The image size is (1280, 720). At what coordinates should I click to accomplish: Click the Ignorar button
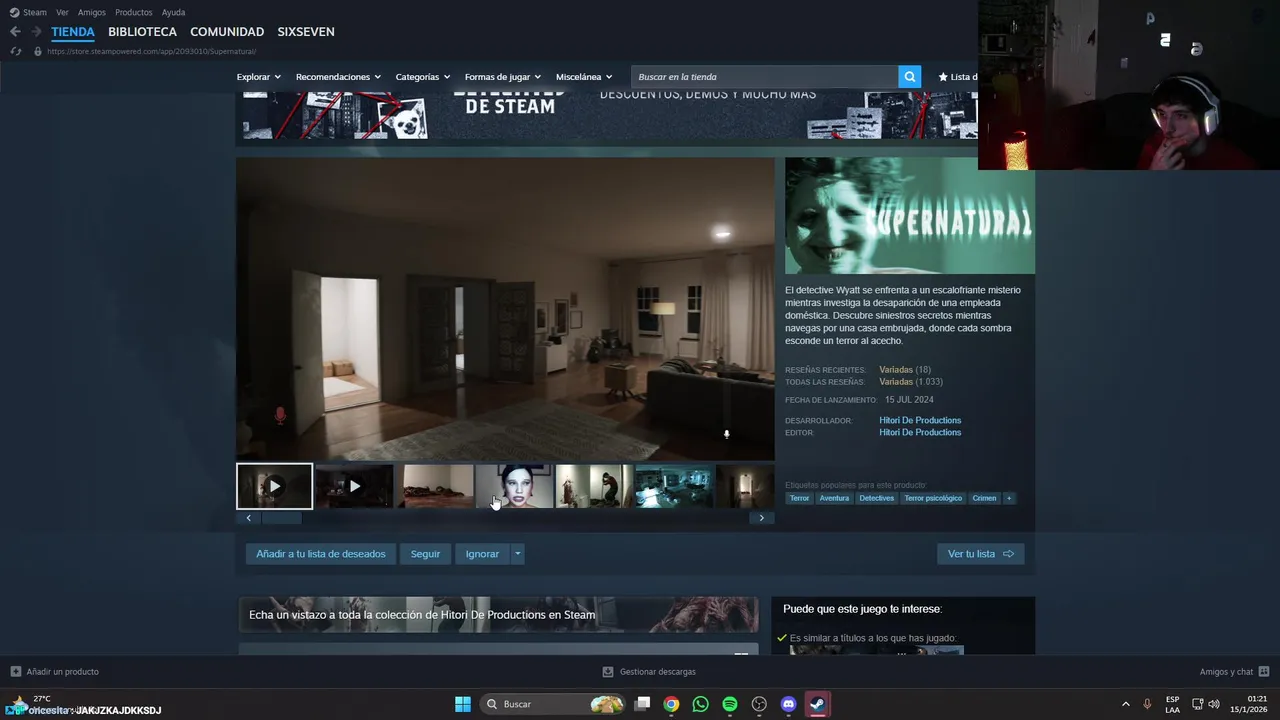[x=482, y=554]
